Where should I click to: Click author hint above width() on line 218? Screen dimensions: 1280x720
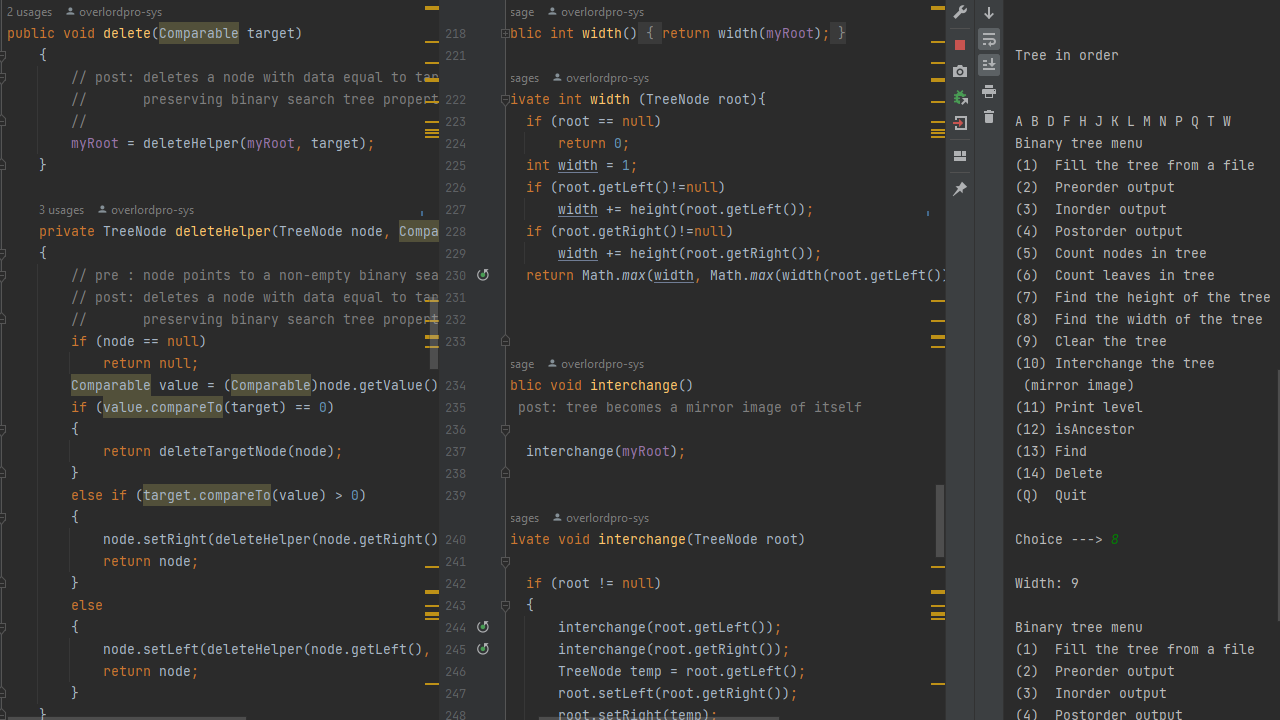(x=595, y=12)
